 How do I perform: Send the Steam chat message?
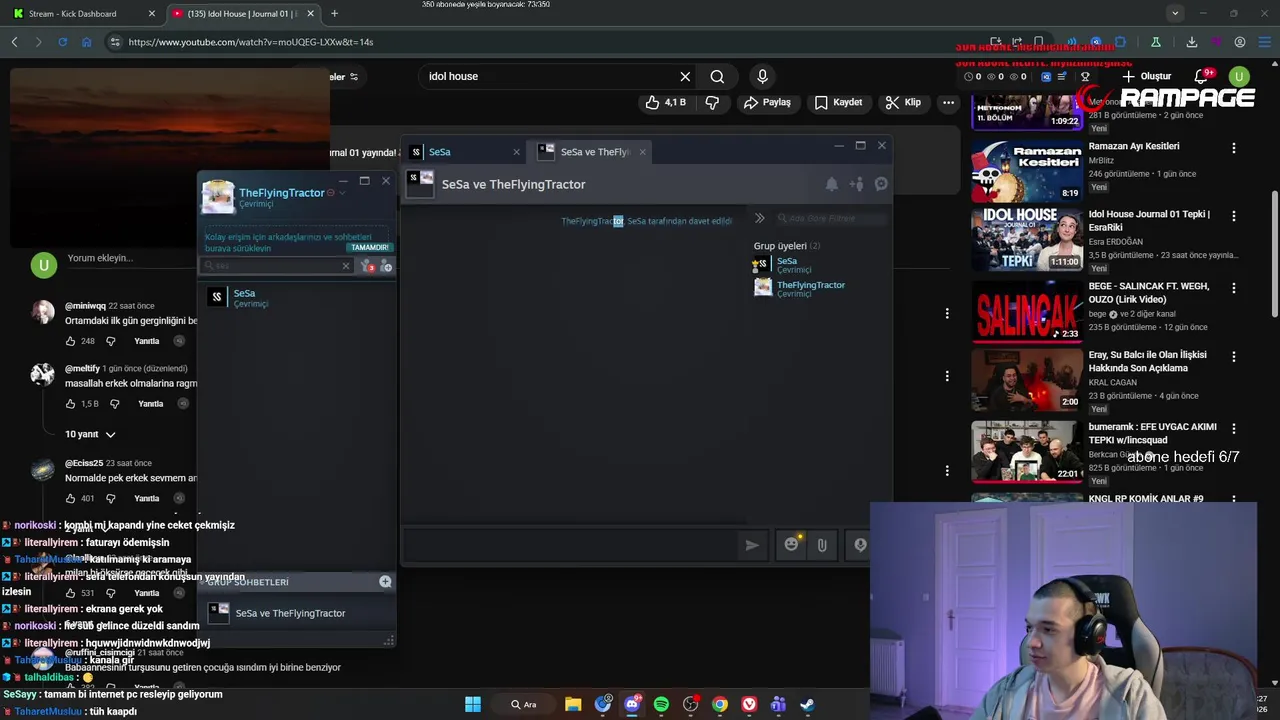[x=752, y=545]
